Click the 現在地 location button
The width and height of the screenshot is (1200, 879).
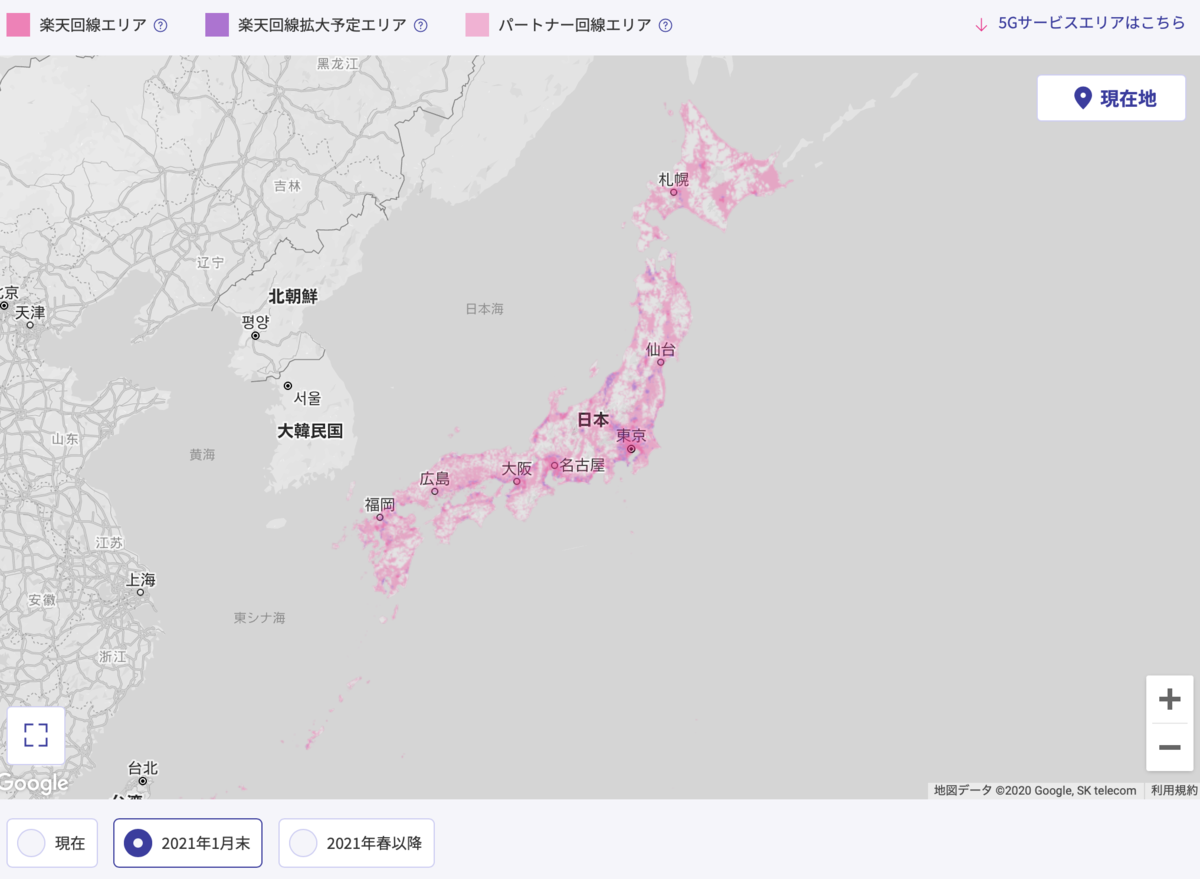(x=1111, y=98)
